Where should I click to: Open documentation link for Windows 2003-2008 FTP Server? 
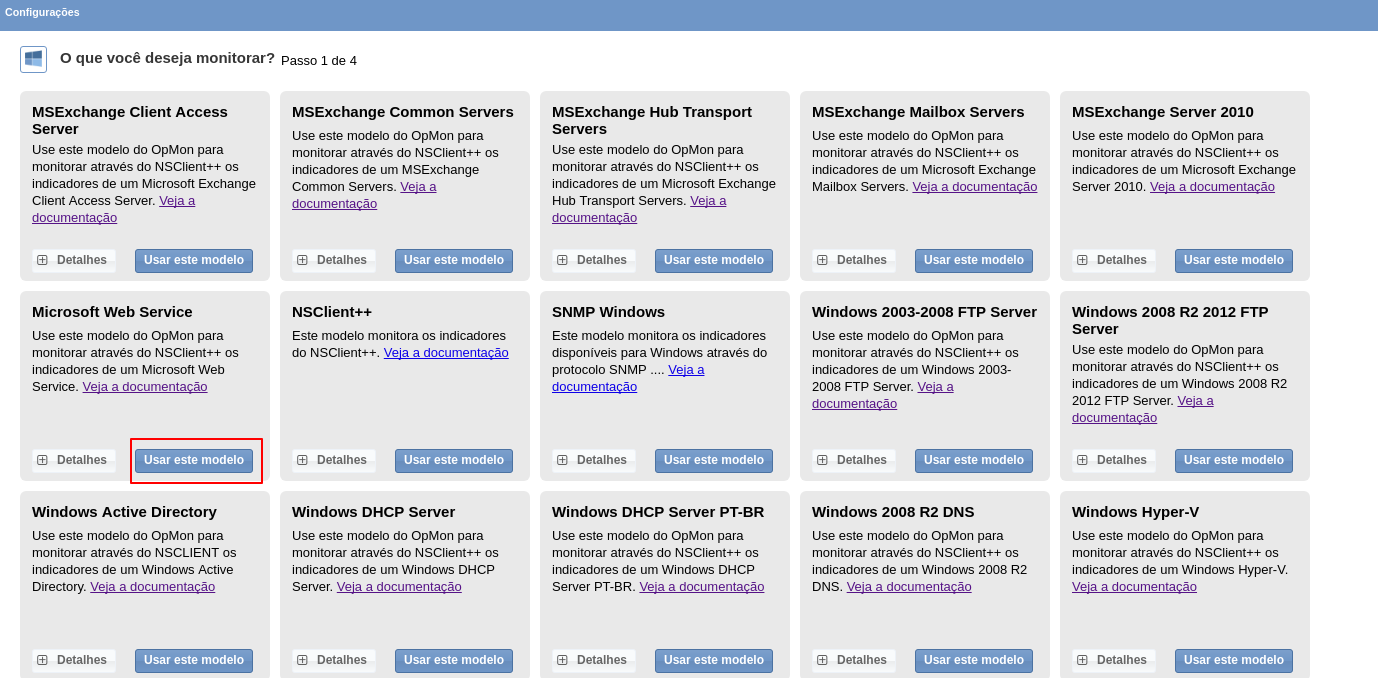854,404
